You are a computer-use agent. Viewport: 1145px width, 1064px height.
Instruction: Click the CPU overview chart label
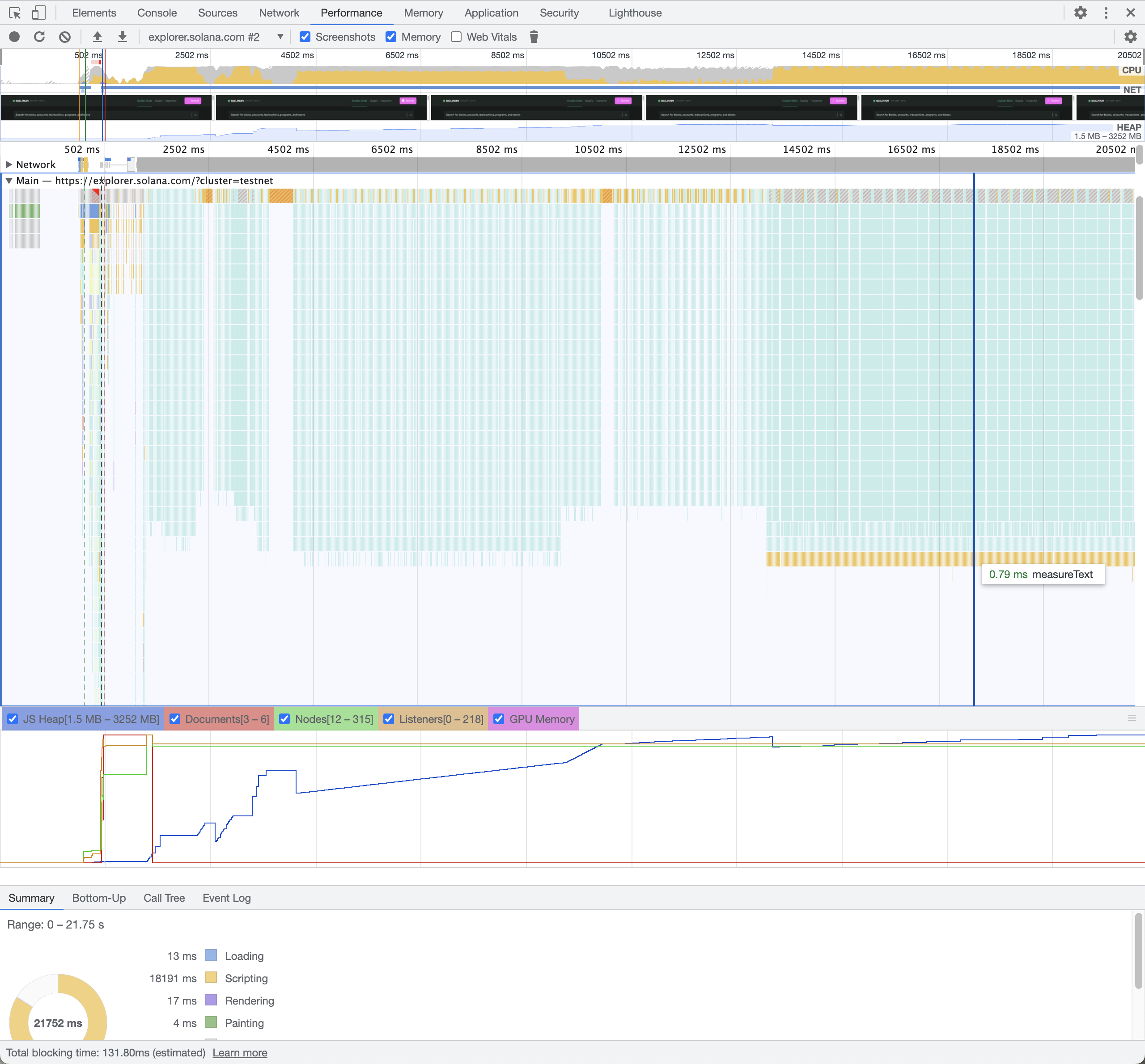(1131, 70)
